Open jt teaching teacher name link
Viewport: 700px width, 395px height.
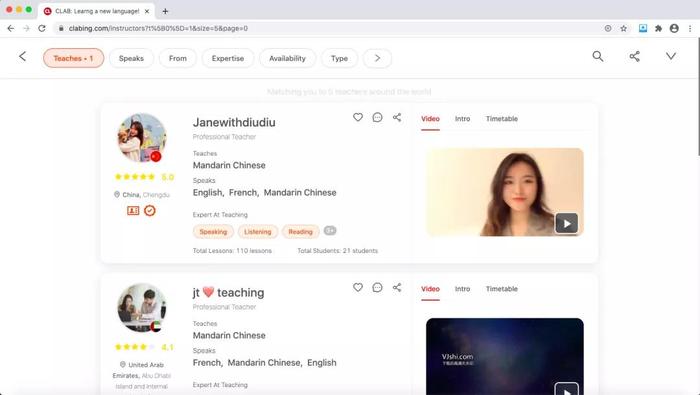[229, 292]
